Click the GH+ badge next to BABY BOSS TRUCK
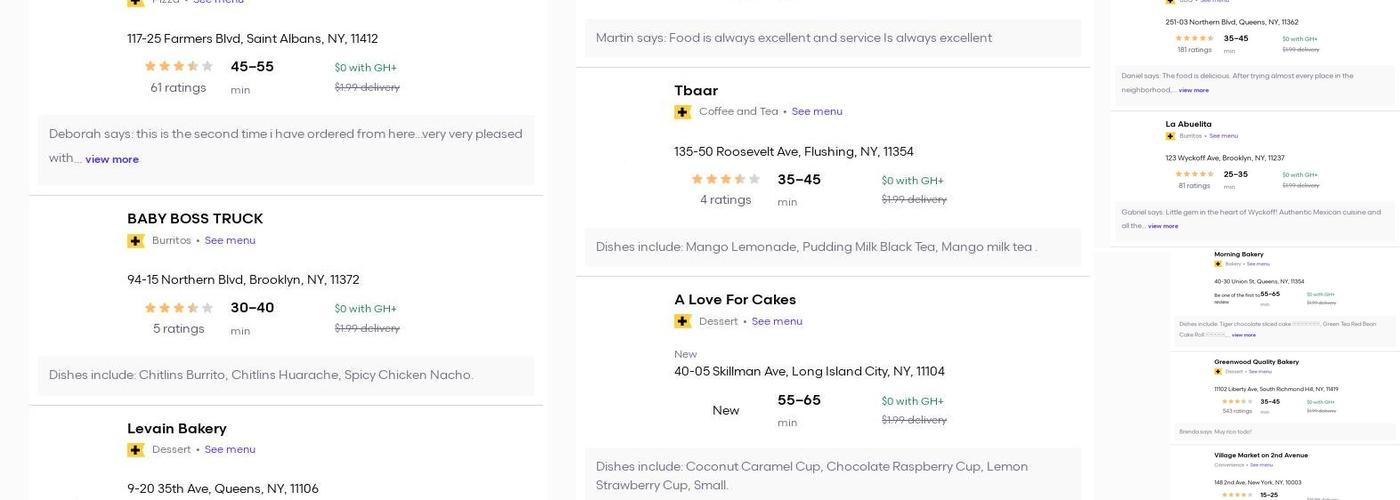This screenshot has height=500, width=1400. (x=136, y=241)
